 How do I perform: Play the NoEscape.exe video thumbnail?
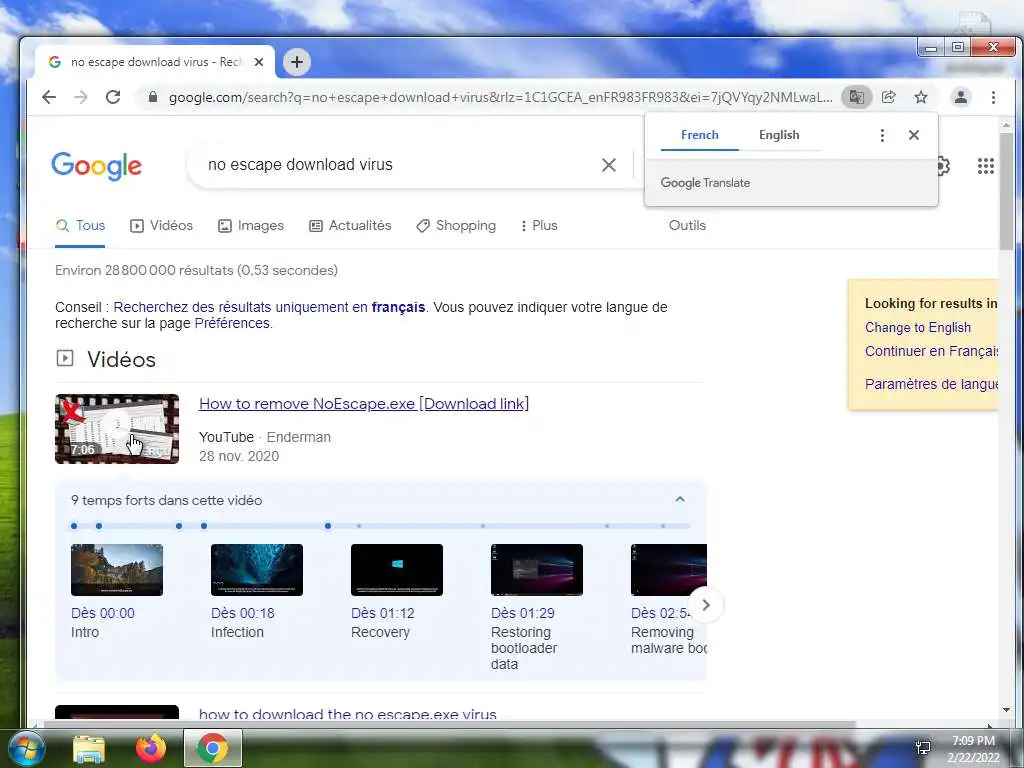pyautogui.click(x=117, y=429)
